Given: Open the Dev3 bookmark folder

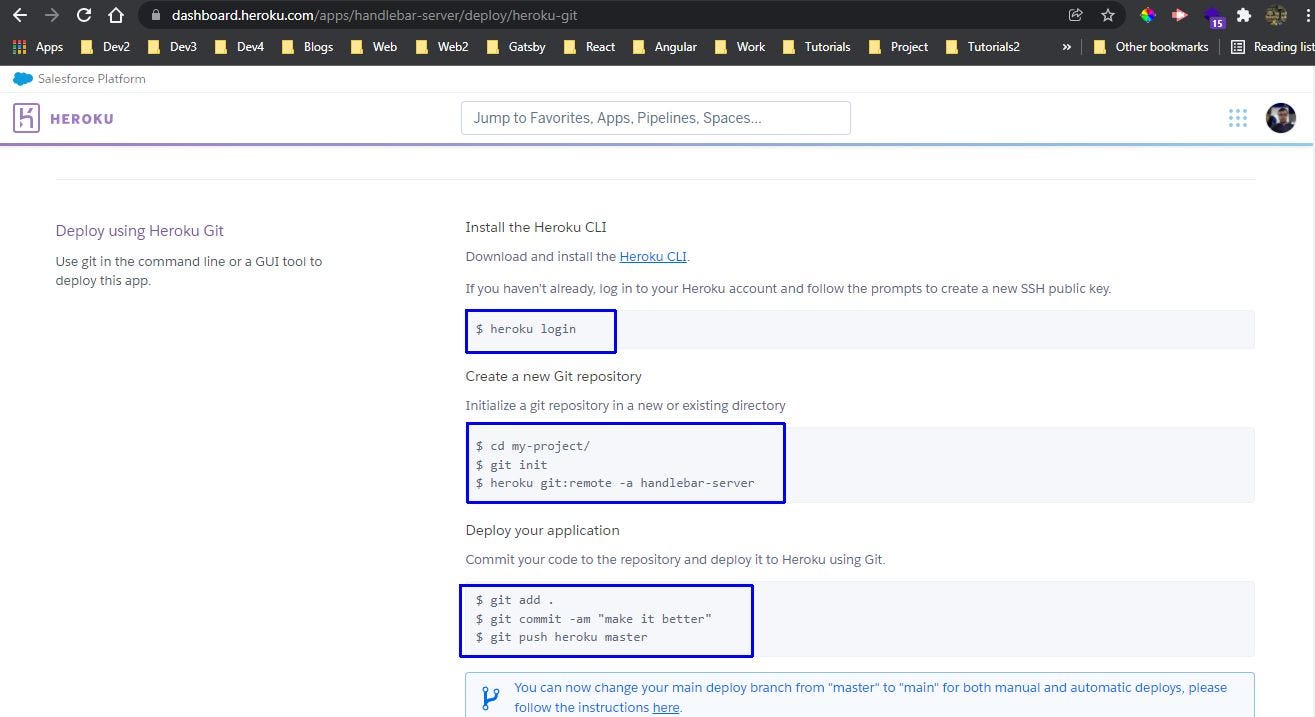Looking at the screenshot, I should pyautogui.click(x=172, y=47).
